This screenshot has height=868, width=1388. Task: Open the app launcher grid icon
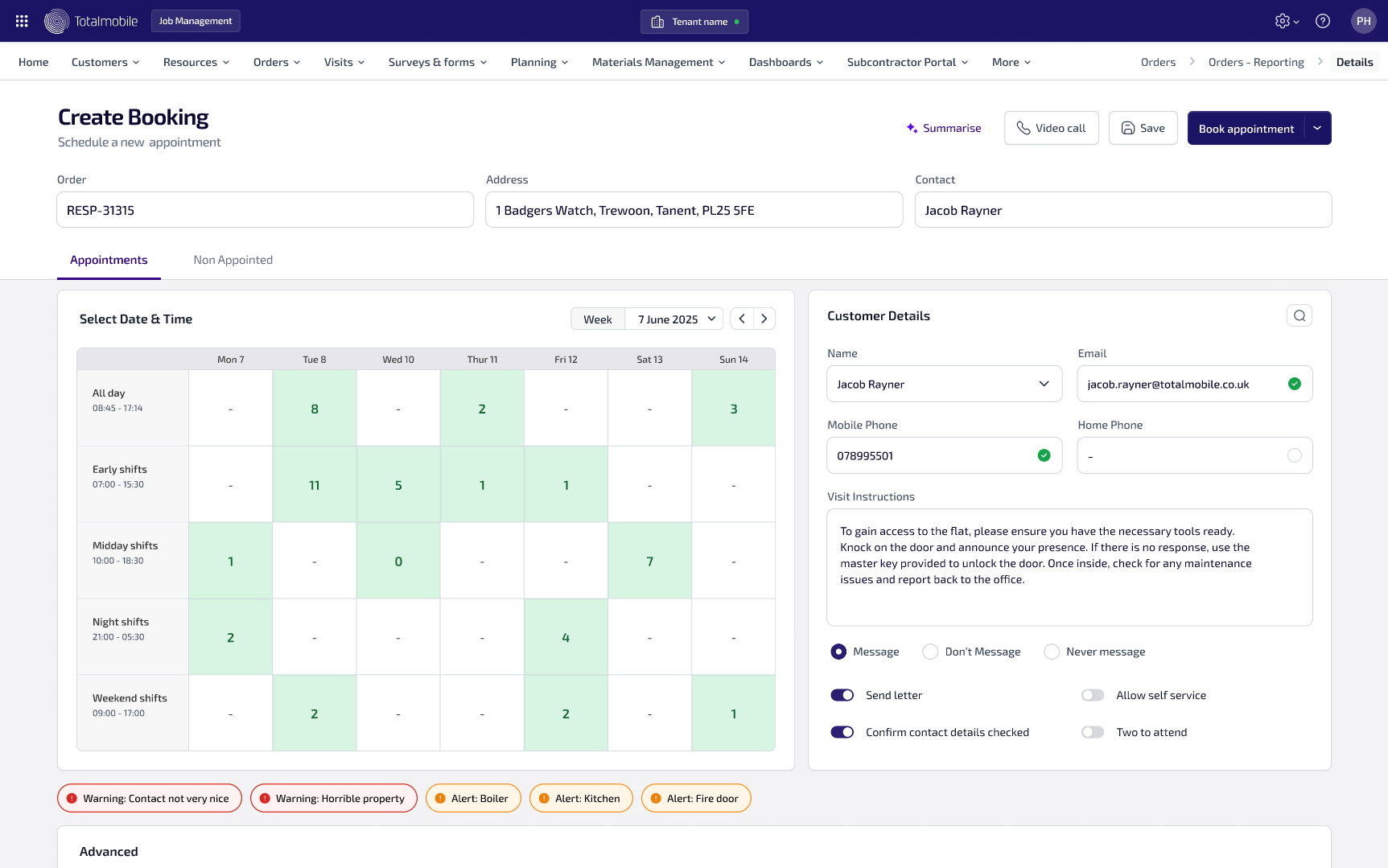pyautogui.click(x=22, y=21)
